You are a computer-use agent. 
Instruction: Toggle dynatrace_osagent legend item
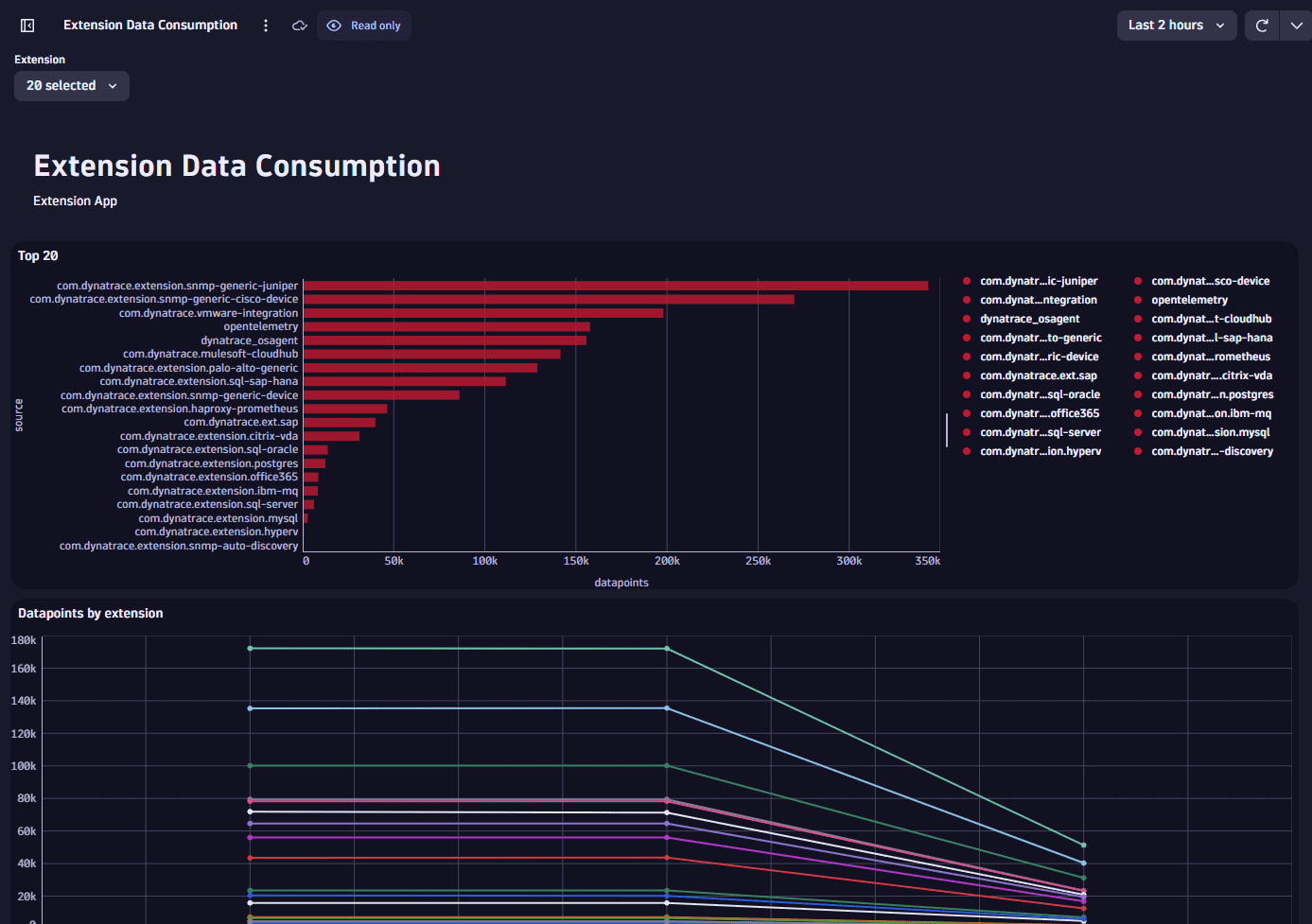coord(1022,319)
